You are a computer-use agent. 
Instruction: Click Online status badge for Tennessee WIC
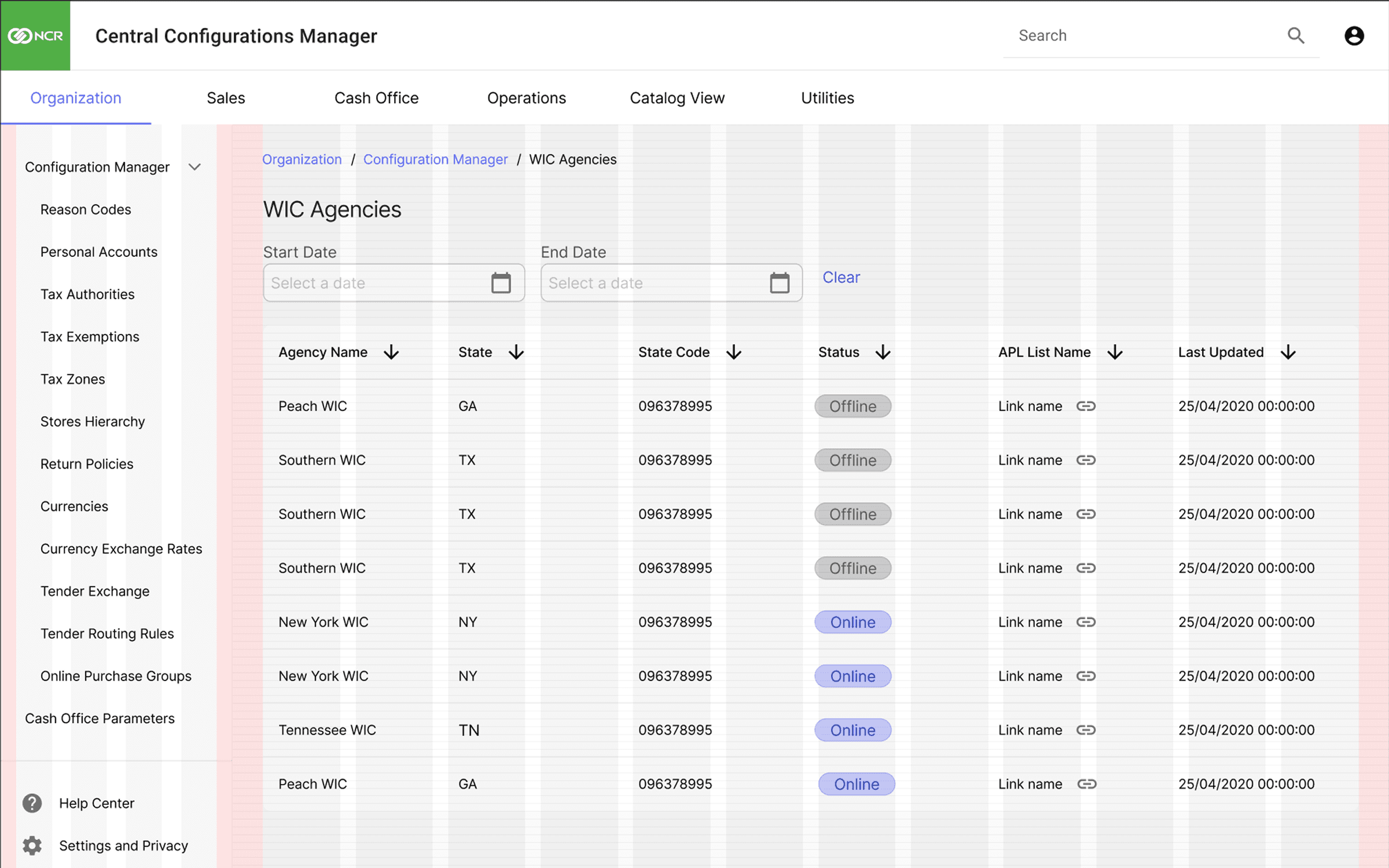pos(852,730)
